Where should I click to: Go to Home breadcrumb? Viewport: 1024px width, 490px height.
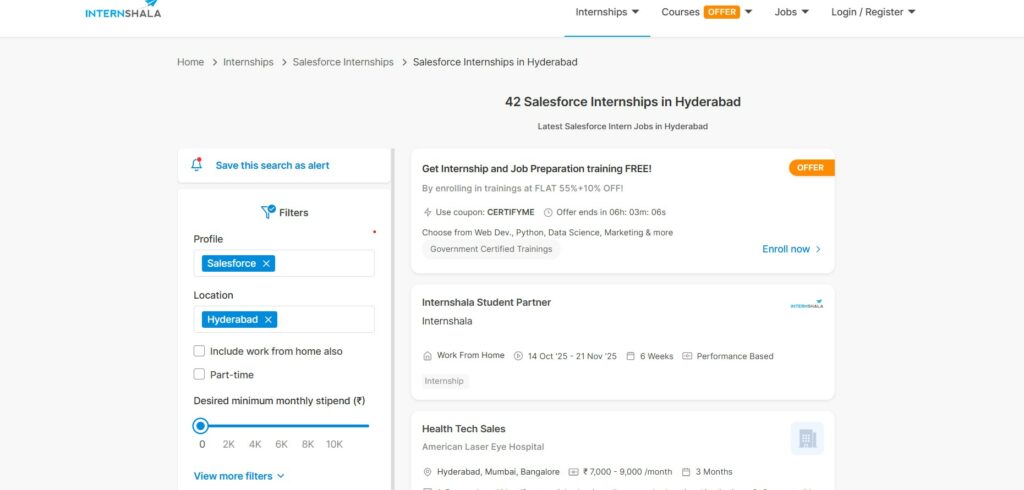point(190,62)
